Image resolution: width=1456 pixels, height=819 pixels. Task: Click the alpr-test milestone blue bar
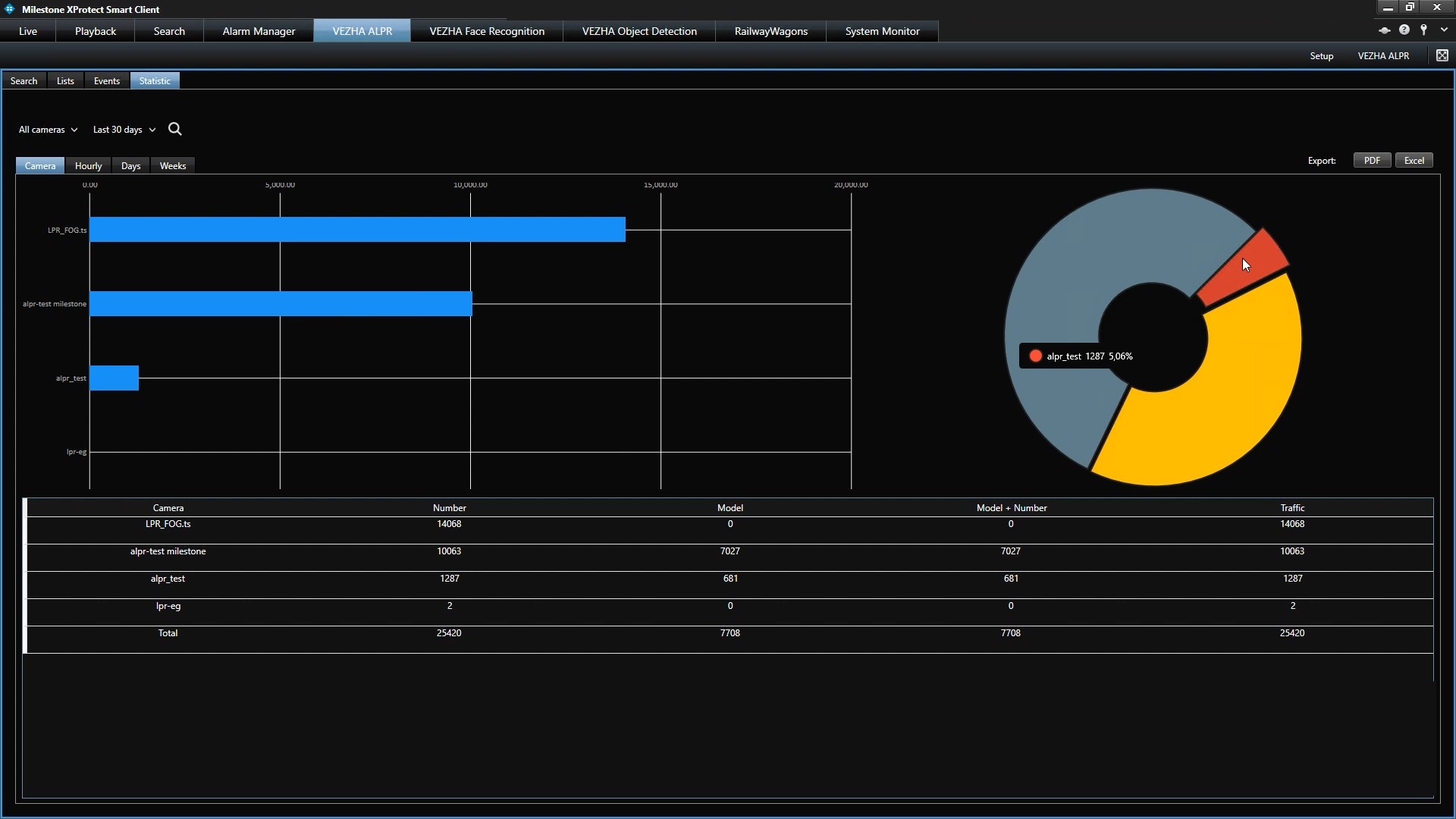281,304
